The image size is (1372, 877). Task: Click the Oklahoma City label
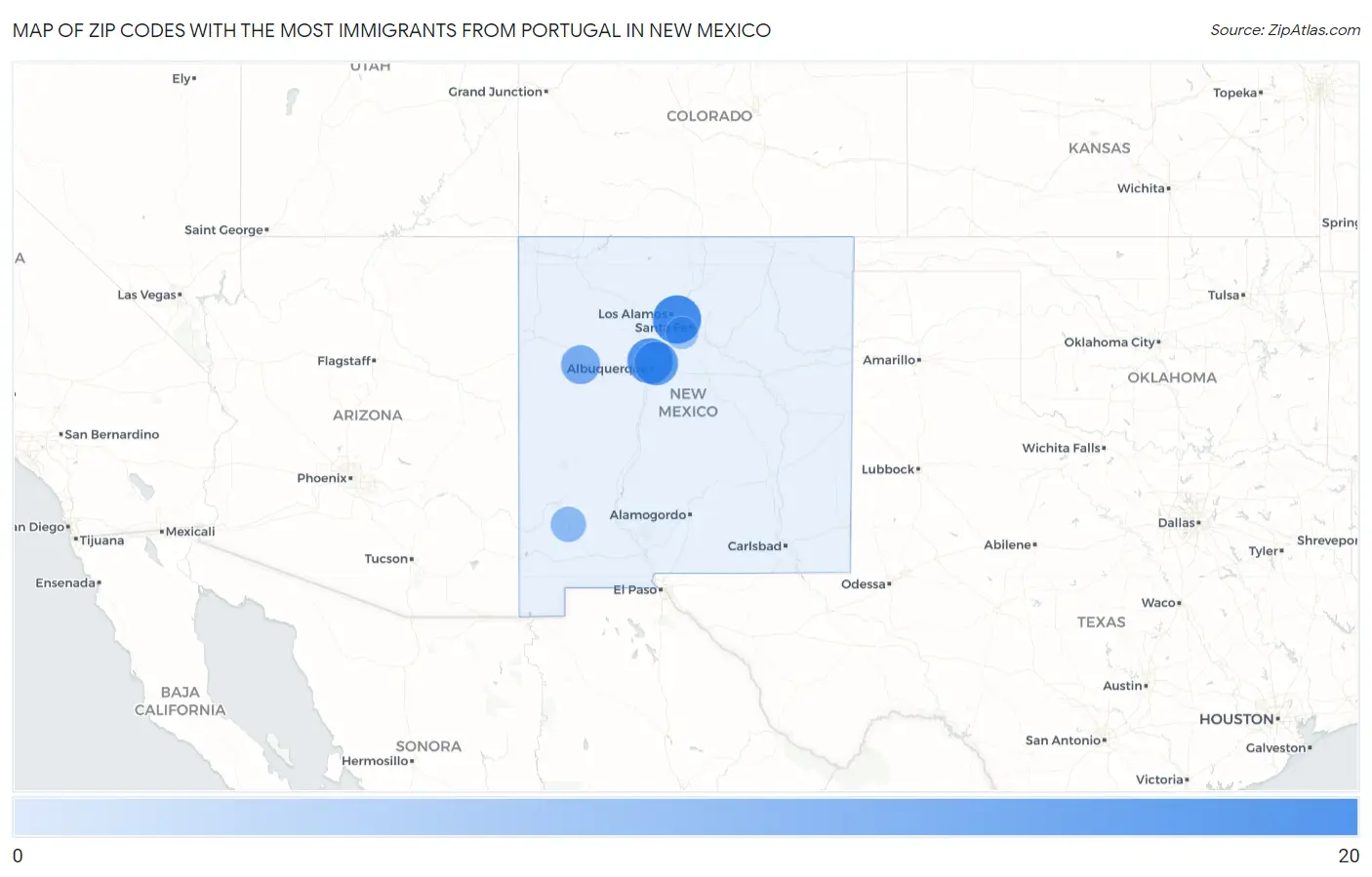point(1110,342)
